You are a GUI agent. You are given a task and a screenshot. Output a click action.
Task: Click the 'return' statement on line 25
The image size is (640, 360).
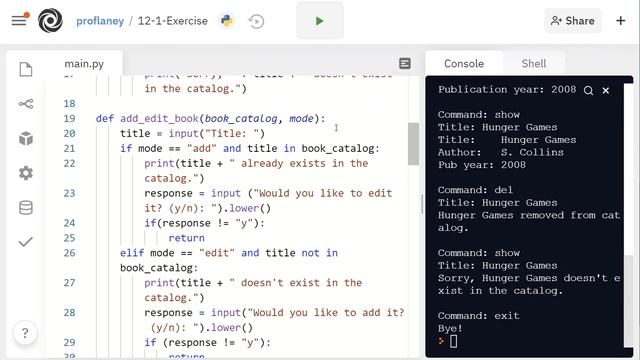coord(187,238)
